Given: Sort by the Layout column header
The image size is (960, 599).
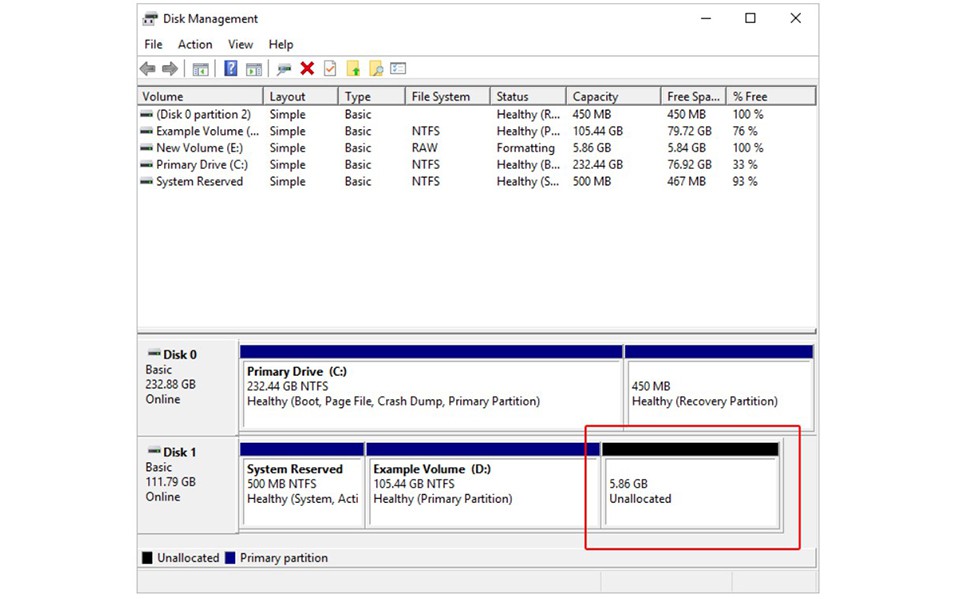Looking at the screenshot, I should tap(301, 97).
